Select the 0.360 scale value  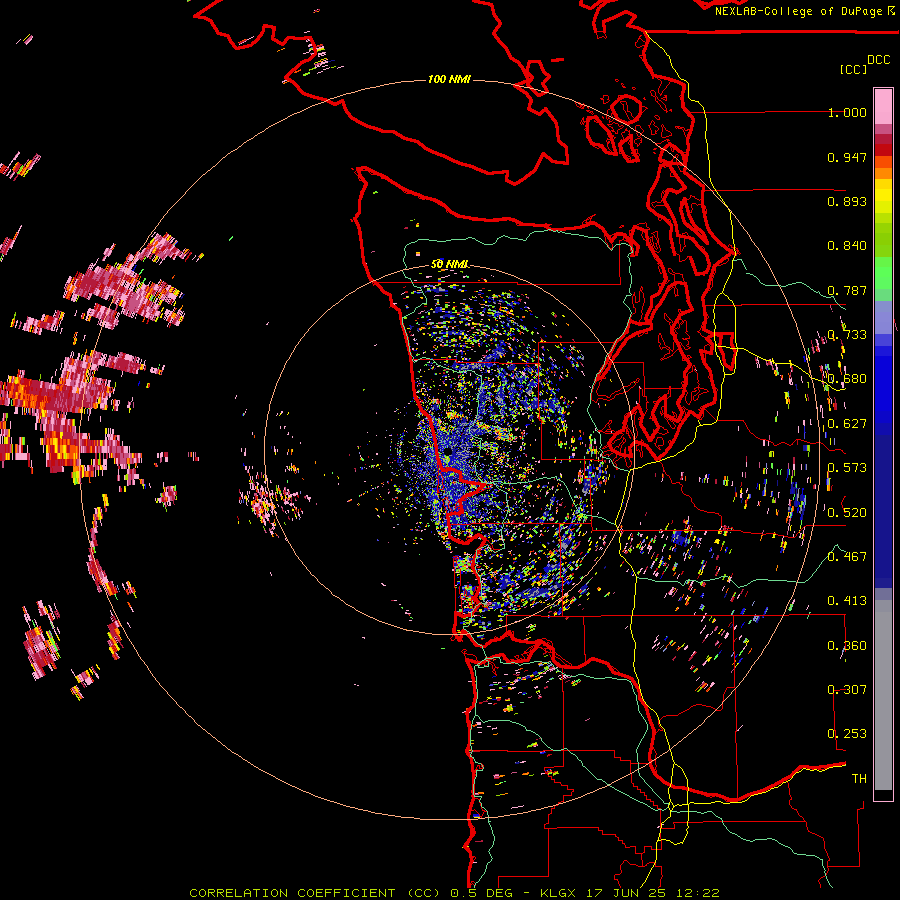click(847, 646)
